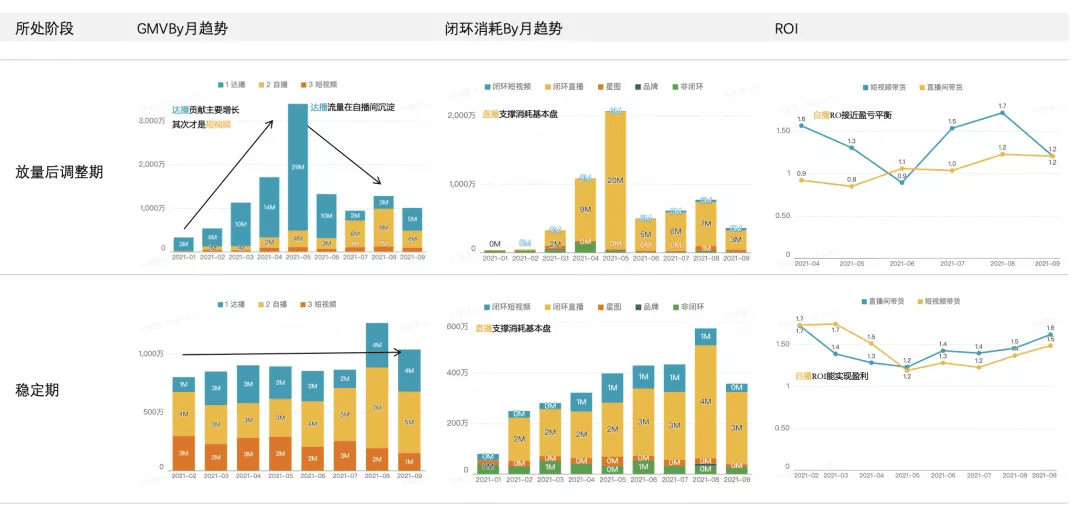This screenshot has height=510, width=1080.
Task: Click 1.5 data point at 2021-07 in 放量后调整期 ROI
Action: click(x=951, y=128)
